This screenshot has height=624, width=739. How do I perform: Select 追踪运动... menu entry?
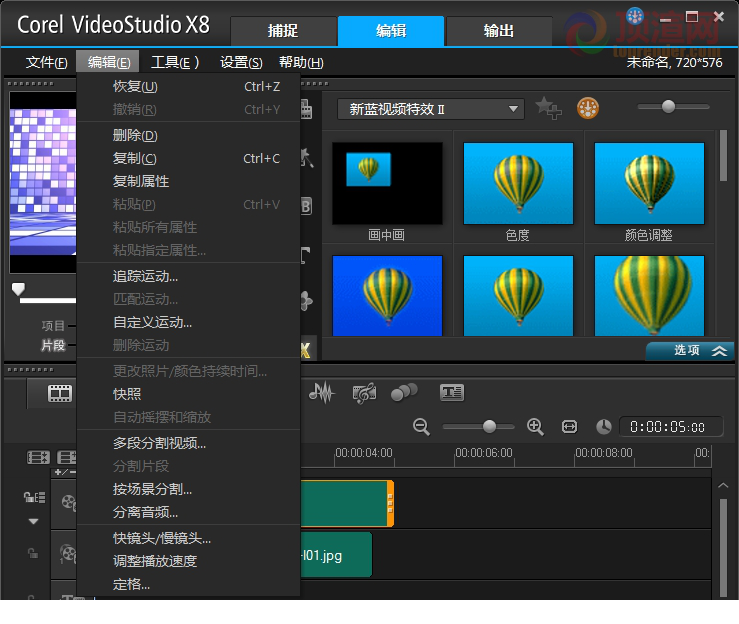189,276
